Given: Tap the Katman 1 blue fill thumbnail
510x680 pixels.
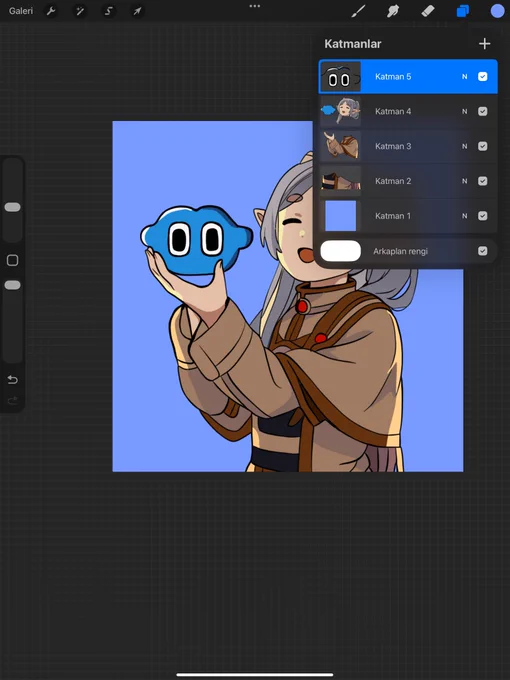Looking at the screenshot, I should [x=341, y=216].
